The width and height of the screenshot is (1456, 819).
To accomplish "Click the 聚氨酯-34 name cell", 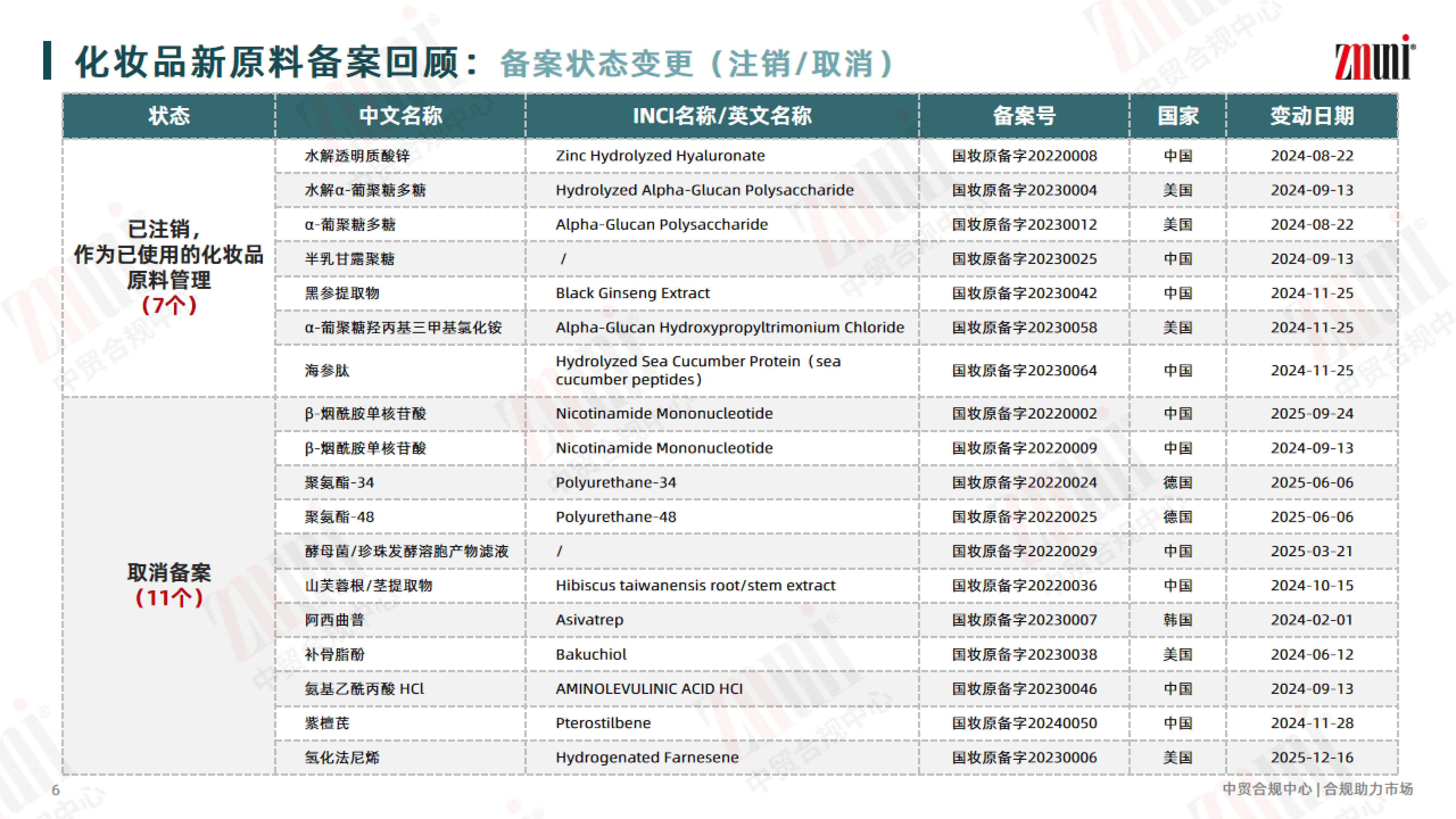I will click(339, 482).
